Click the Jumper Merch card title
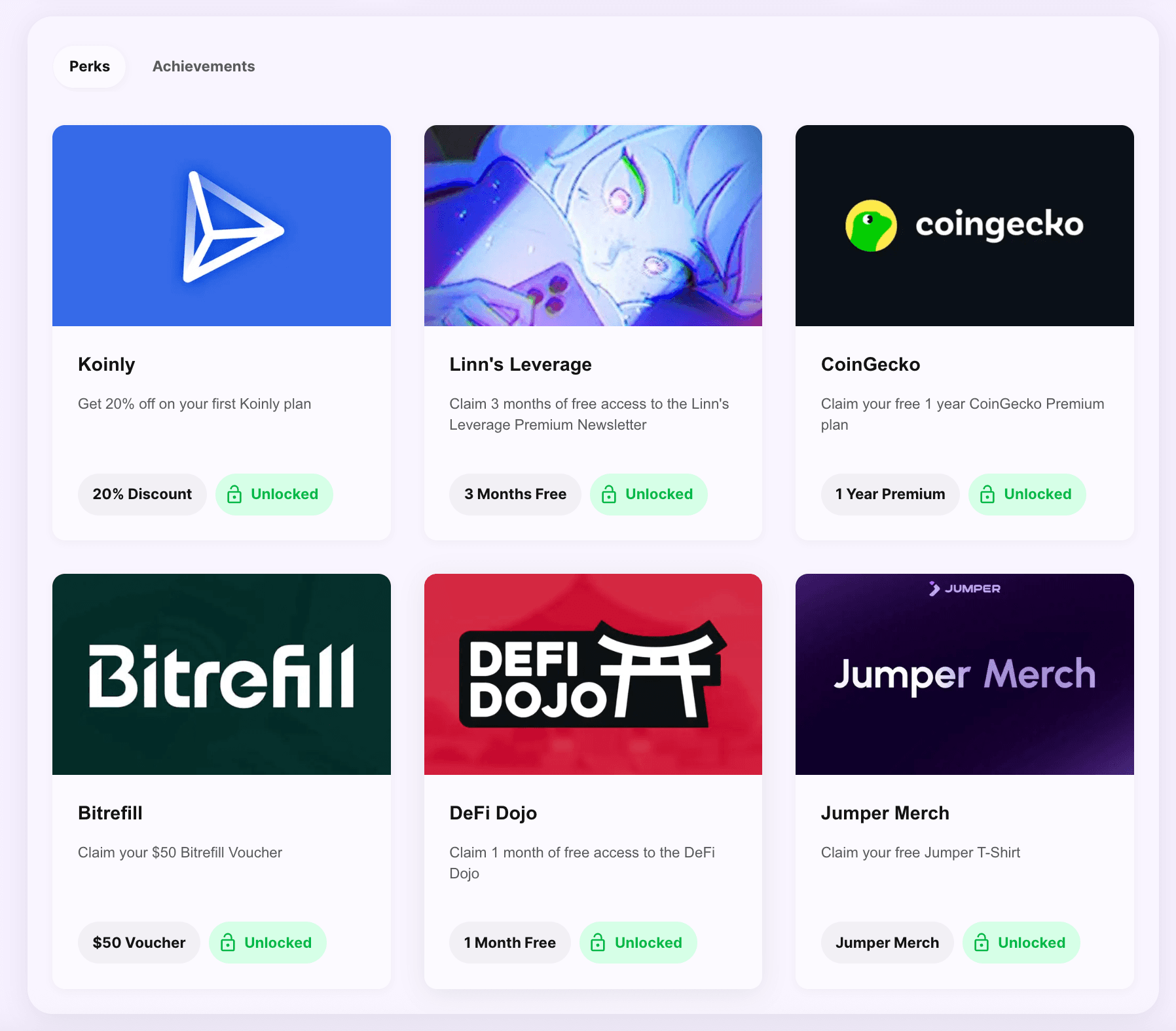 [x=885, y=813]
